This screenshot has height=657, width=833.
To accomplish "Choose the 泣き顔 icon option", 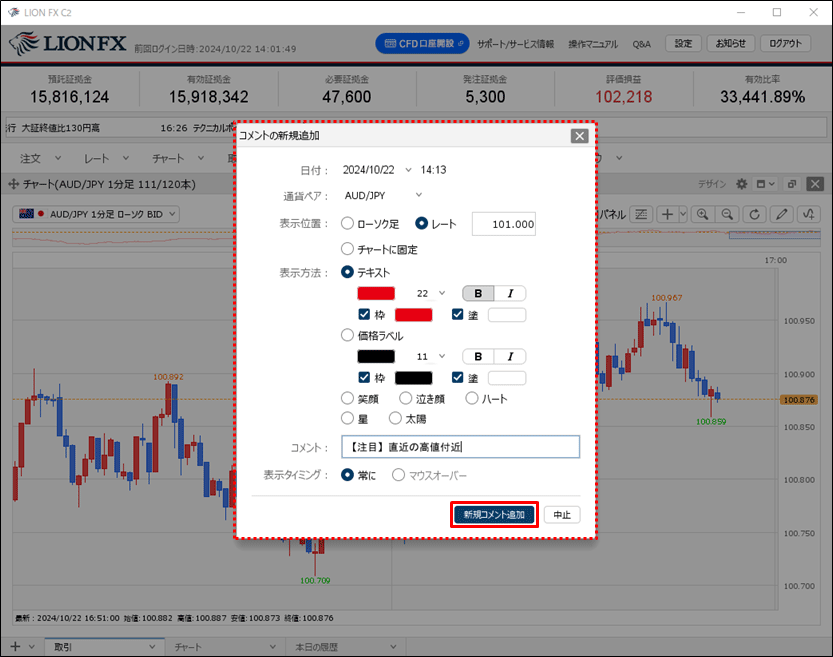I will point(406,398).
